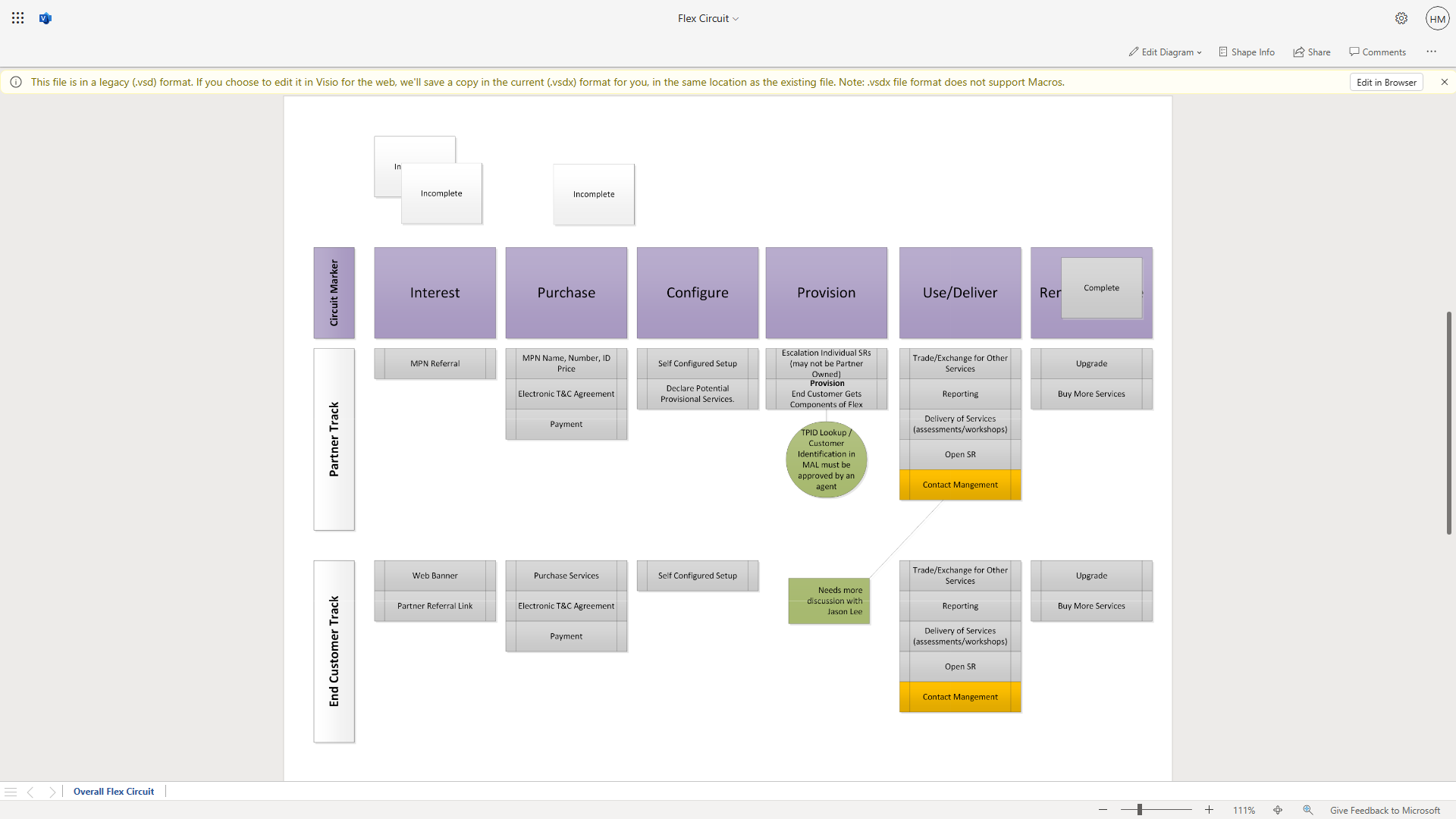
Task: Click the More Options ellipsis icon
Action: [1432, 51]
